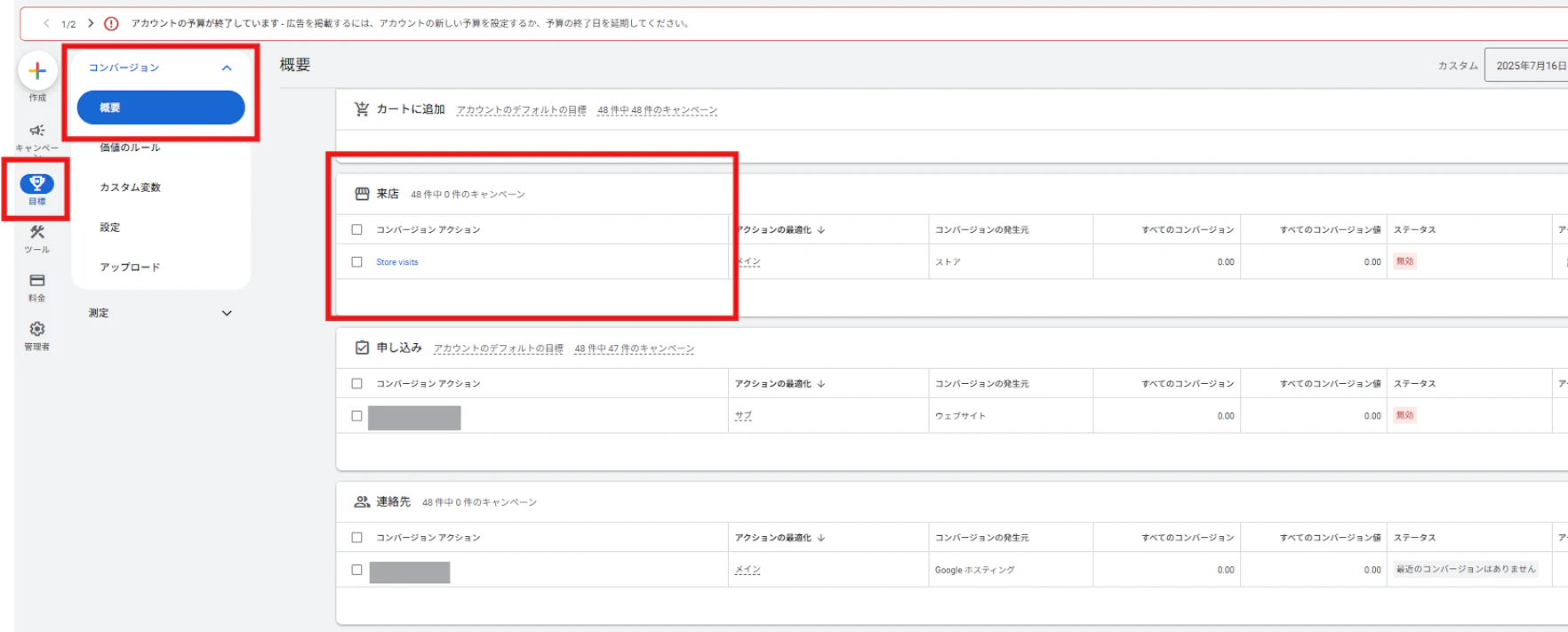The width and height of the screenshot is (1568, 632).
Task: Click 申し込み アカウントのデフォルトの目標 link
Action: (x=498, y=348)
